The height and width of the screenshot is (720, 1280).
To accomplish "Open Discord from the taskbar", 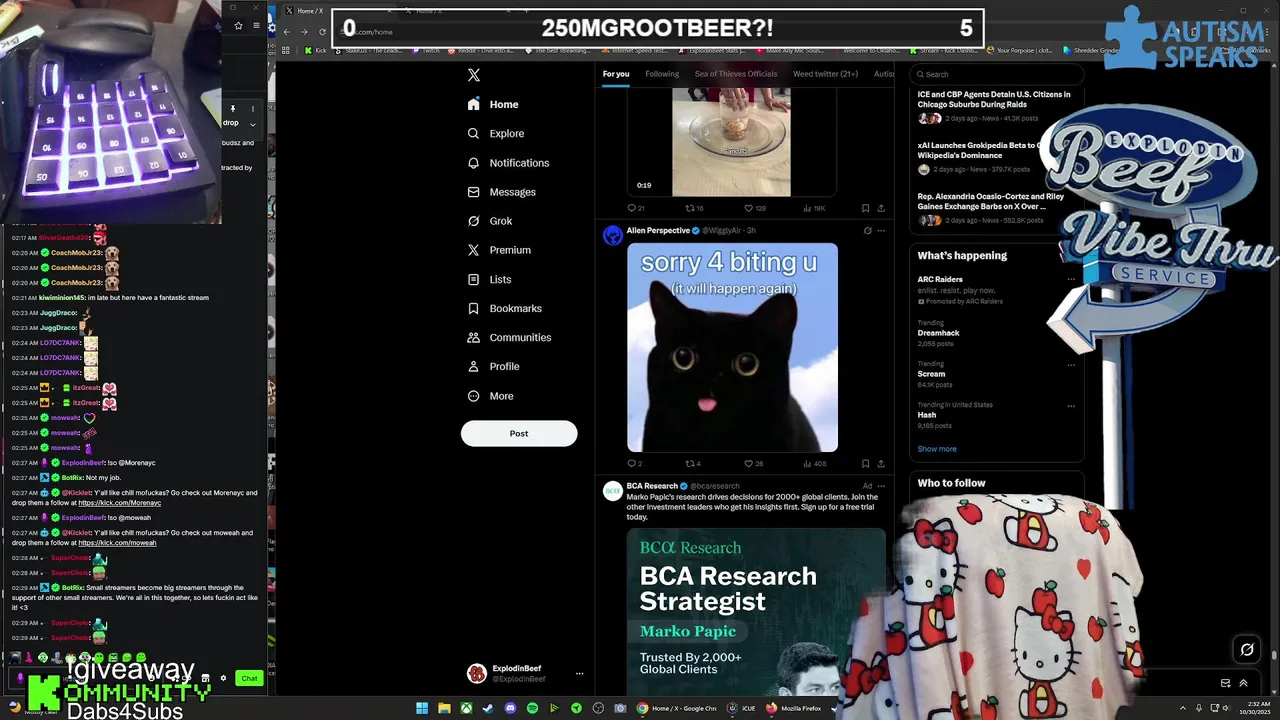I will point(510,708).
